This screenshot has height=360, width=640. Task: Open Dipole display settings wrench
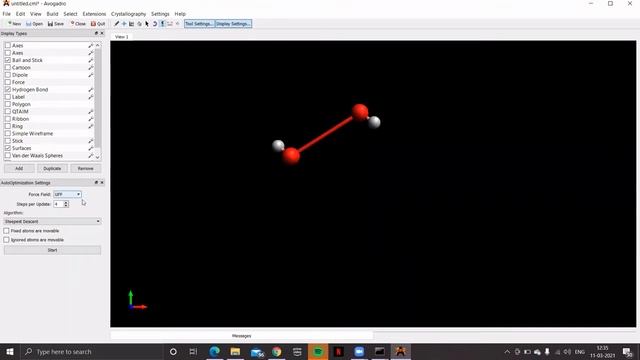pyautogui.click(x=91, y=75)
